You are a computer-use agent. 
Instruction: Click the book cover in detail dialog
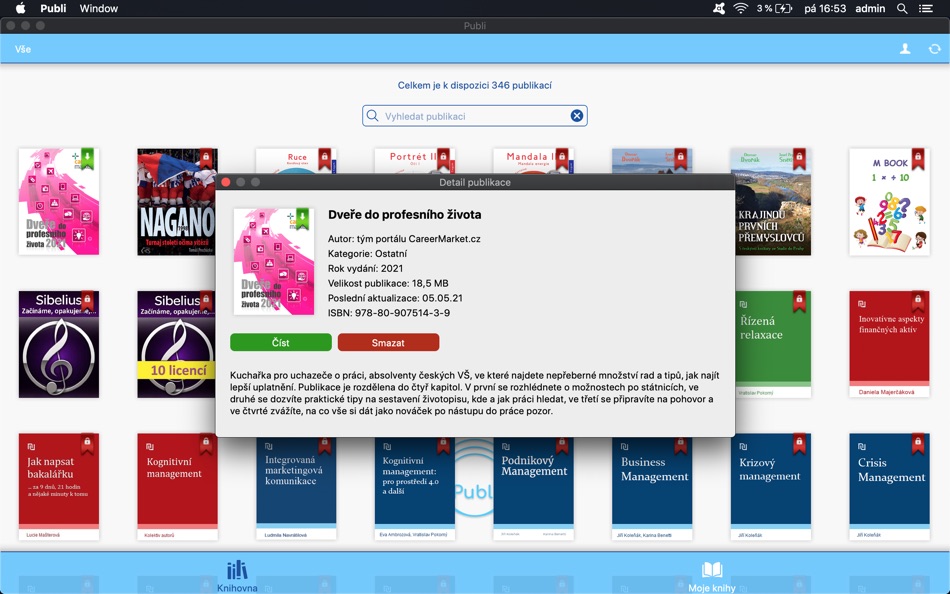(274, 262)
